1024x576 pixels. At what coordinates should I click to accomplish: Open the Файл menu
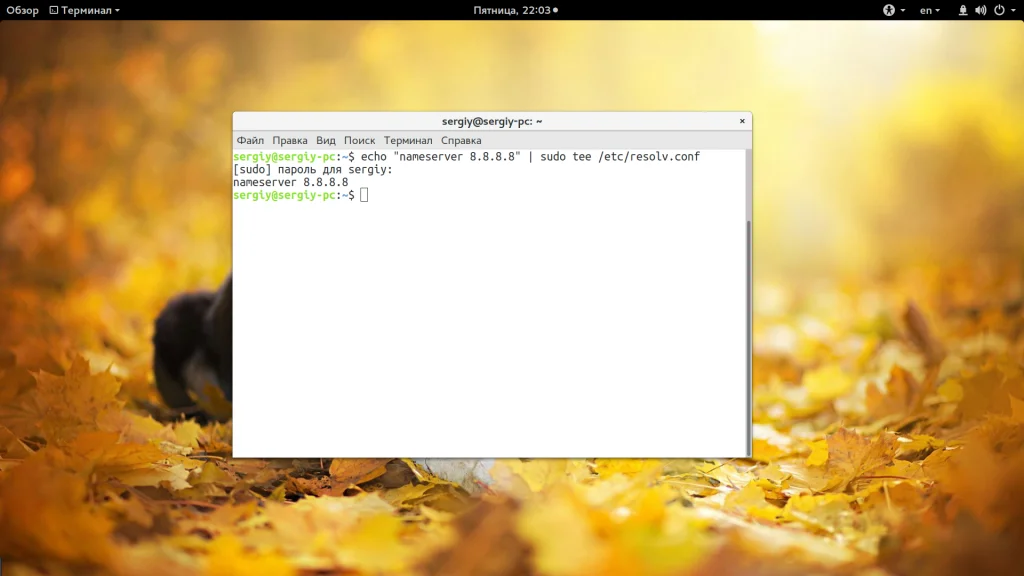click(250, 141)
